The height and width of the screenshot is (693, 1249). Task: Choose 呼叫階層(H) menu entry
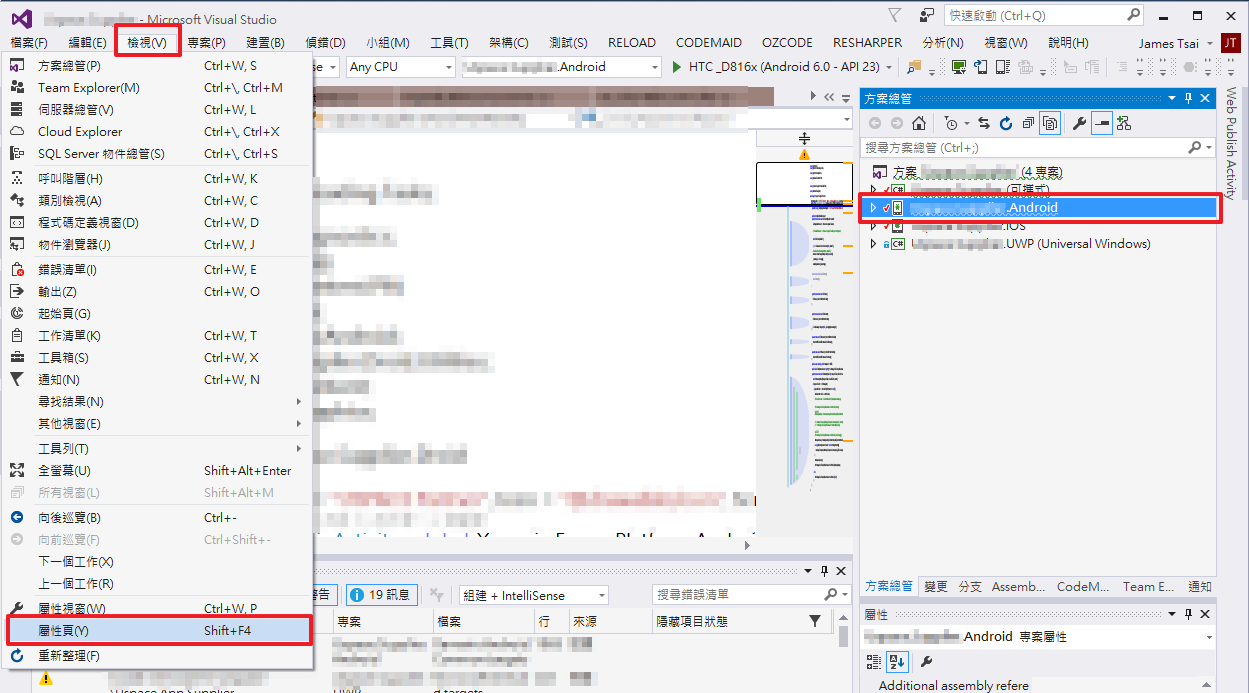click(159, 179)
